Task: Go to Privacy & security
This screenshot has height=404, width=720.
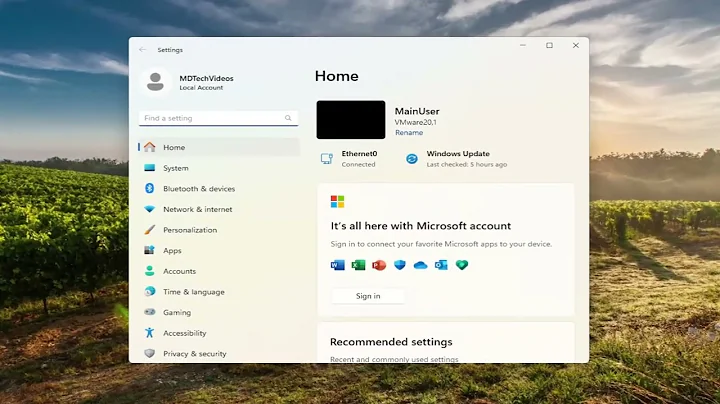Action: point(219,354)
